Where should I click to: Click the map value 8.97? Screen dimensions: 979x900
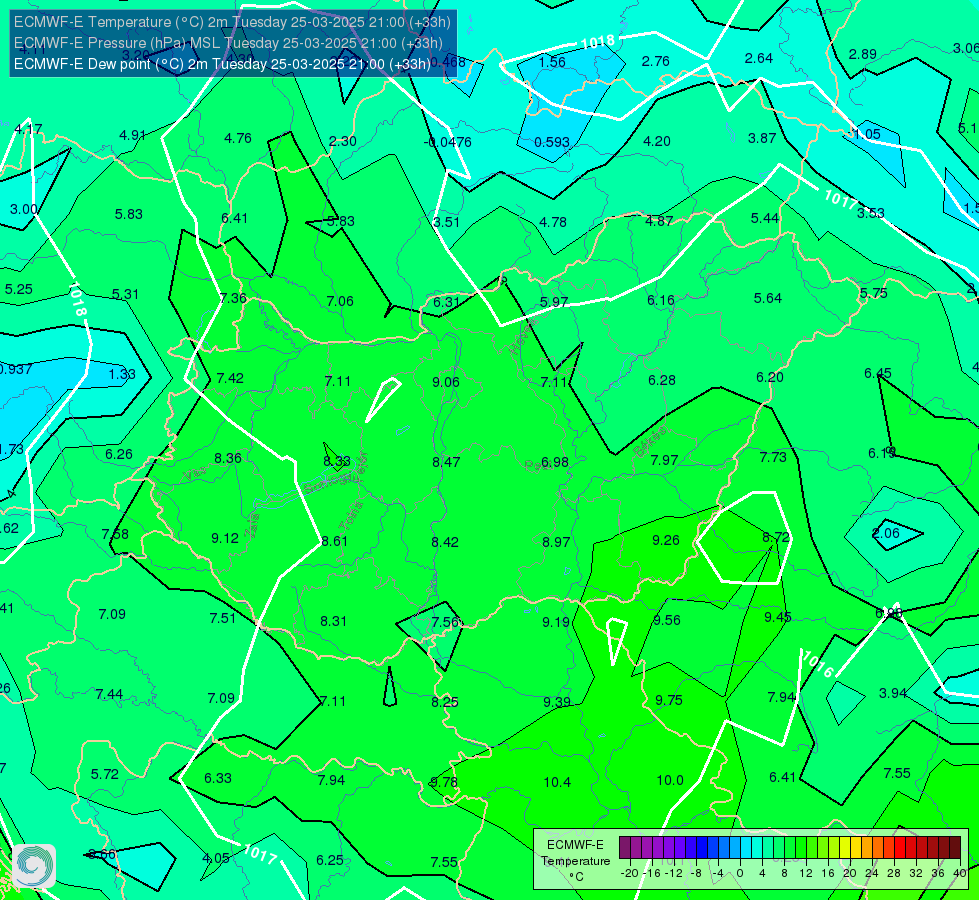tap(556, 542)
